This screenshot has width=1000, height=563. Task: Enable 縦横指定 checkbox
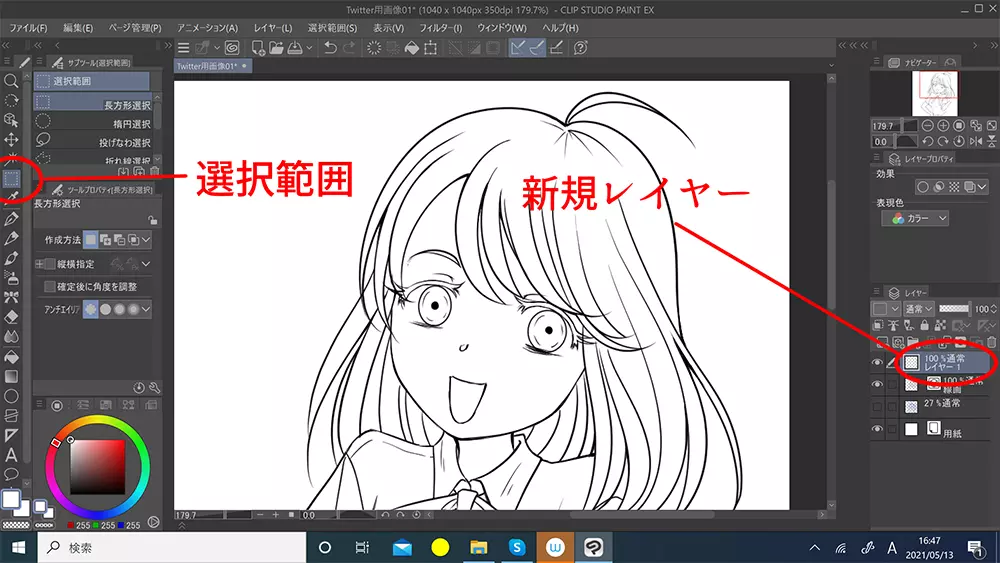(x=50, y=263)
